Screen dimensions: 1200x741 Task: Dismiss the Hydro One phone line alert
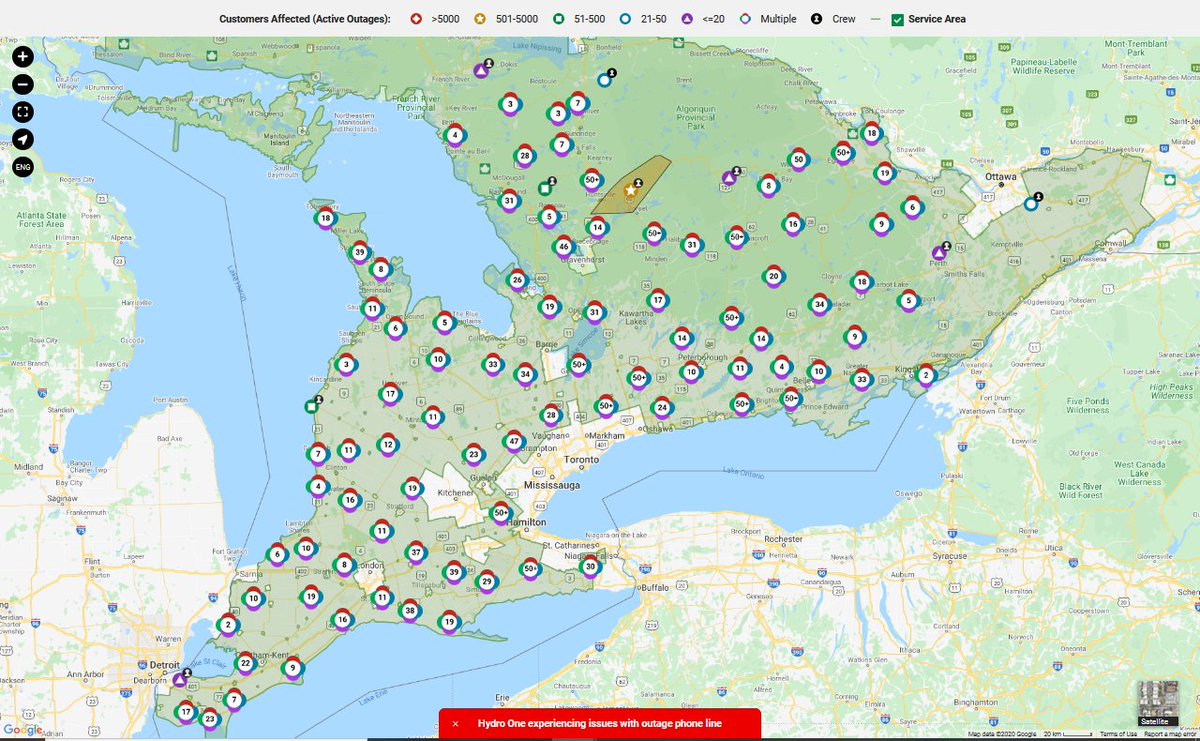(455, 723)
